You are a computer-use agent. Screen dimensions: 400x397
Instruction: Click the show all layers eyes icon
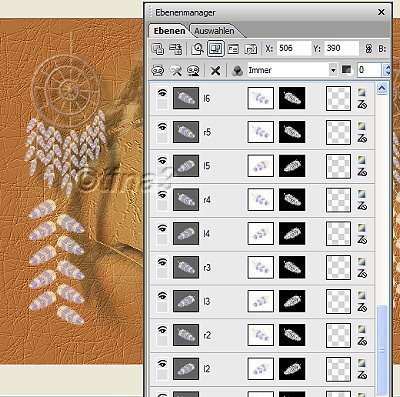(x=158, y=70)
